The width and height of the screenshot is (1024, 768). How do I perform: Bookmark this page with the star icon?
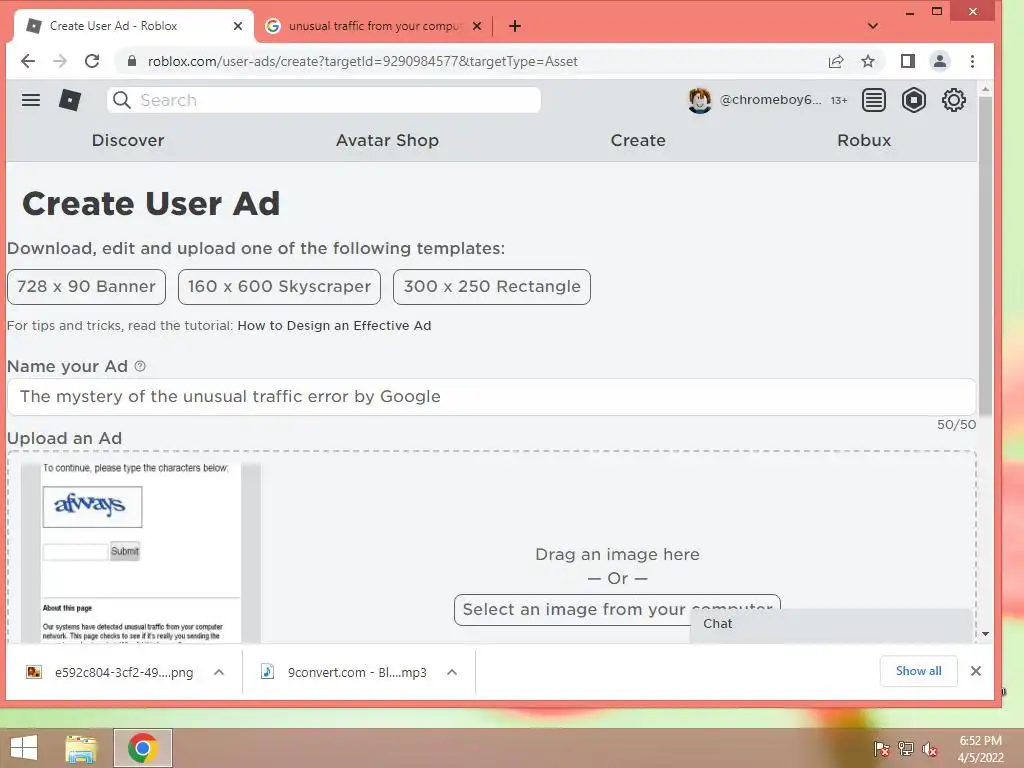(867, 61)
